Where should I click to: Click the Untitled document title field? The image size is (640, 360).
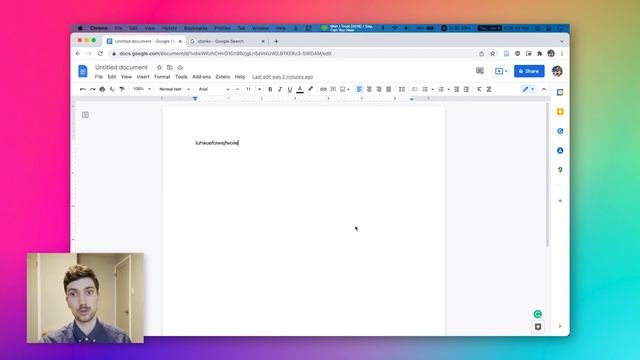click(121, 67)
